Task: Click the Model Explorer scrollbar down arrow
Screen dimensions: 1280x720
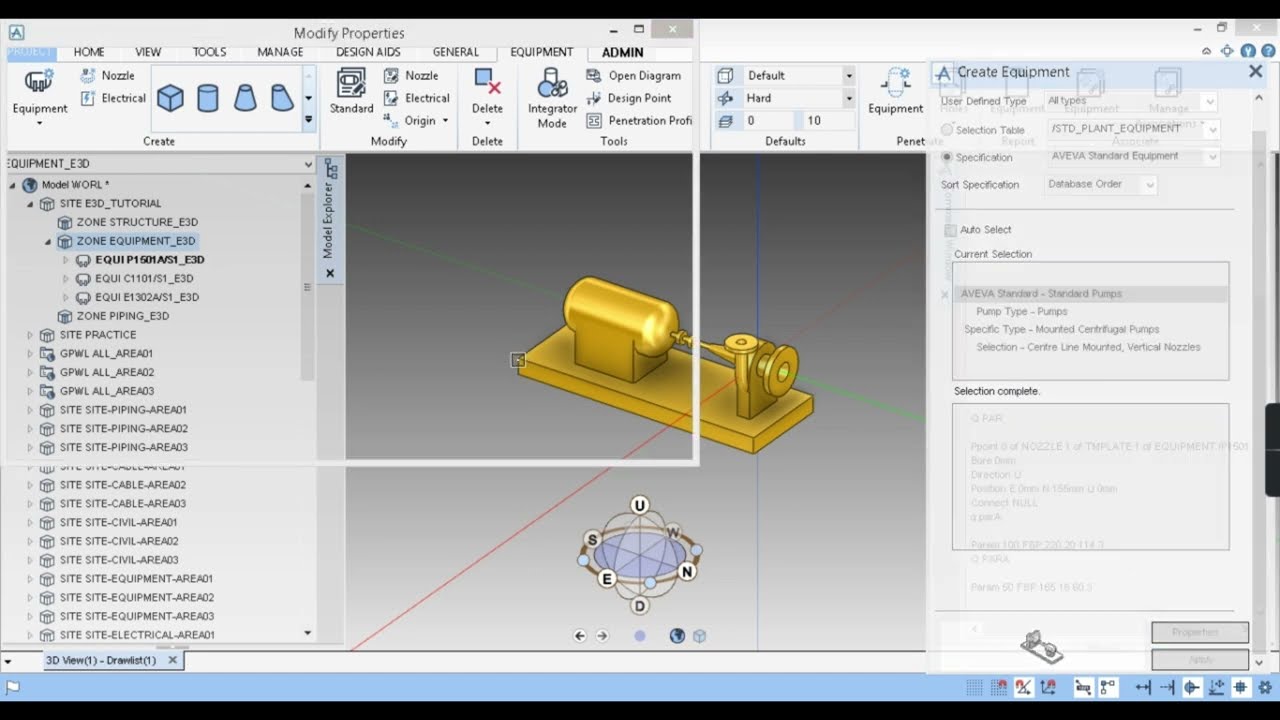Action: pyautogui.click(x=307, y=633)
